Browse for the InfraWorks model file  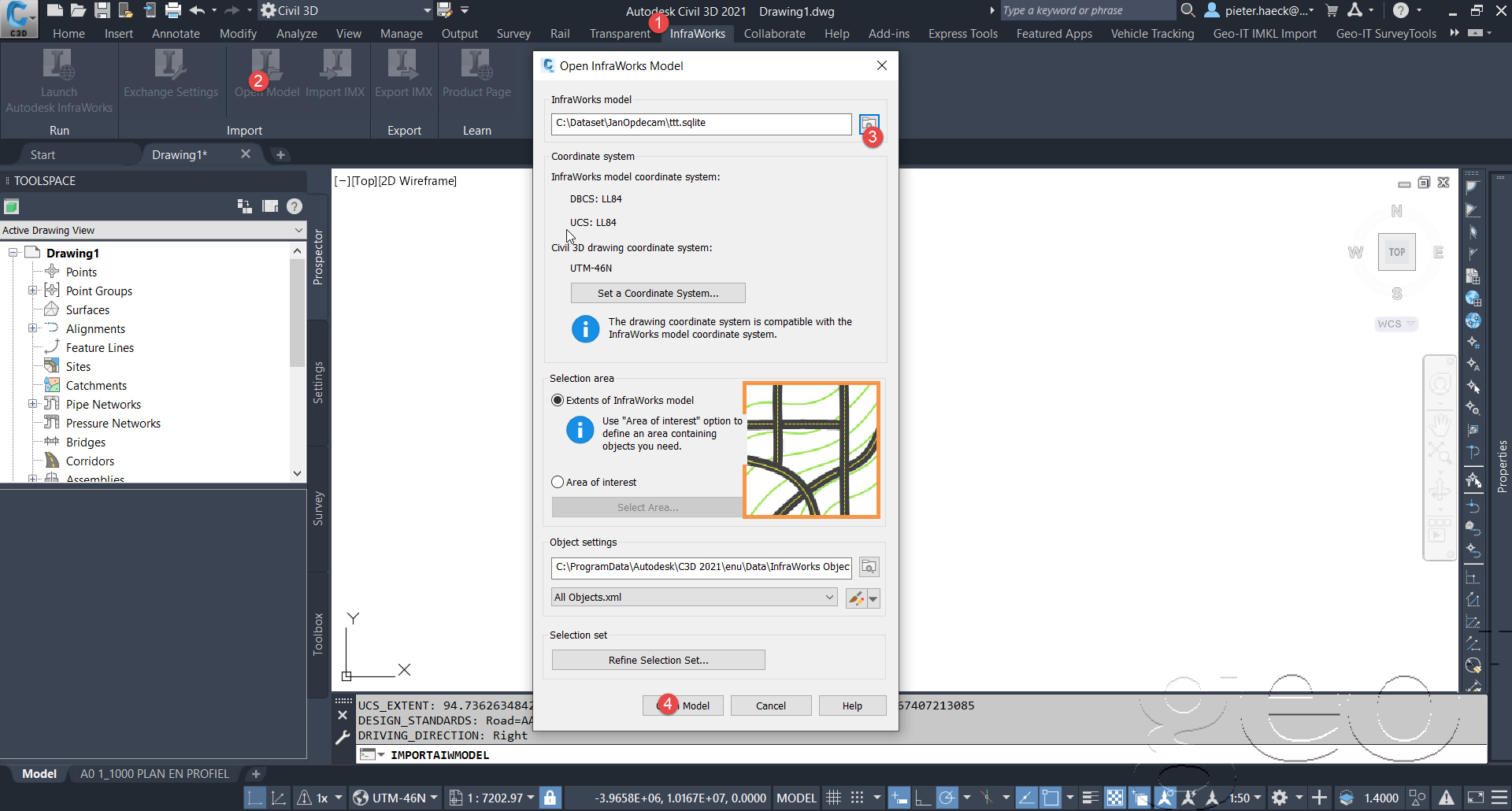point(869,124)
